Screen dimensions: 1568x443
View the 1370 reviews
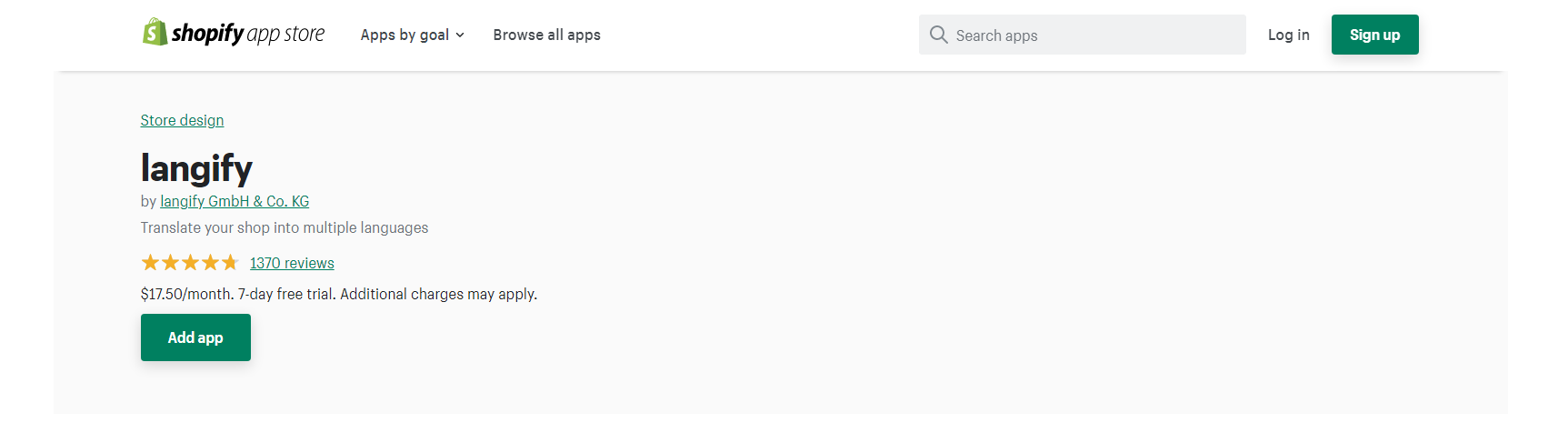[x=292, y=263]
